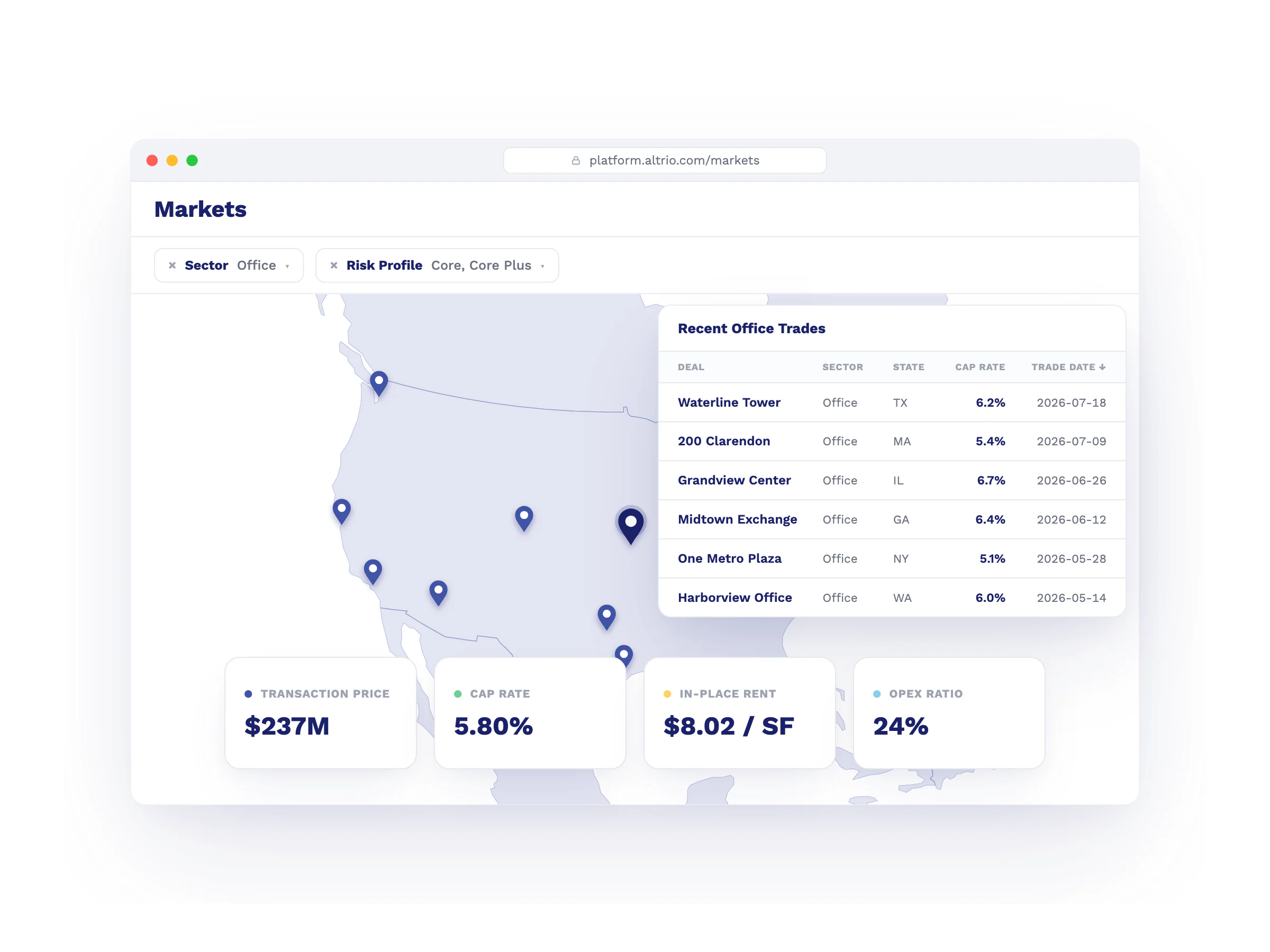Click trade date 2026-06-26
The height and width of the screenshot is (952, 1270).
click(x=1071, y=480)
